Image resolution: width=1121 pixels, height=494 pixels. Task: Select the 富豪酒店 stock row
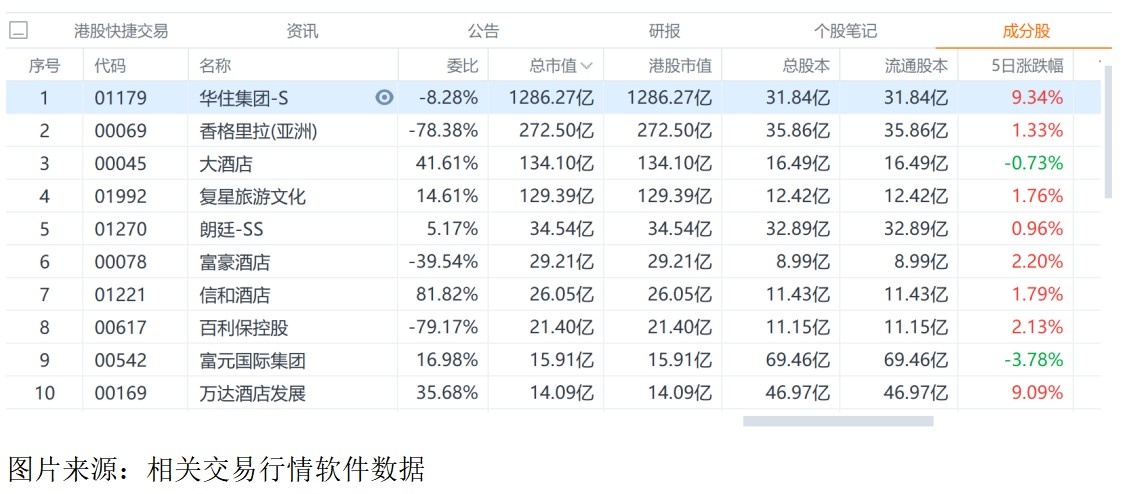tap(234, 263)
